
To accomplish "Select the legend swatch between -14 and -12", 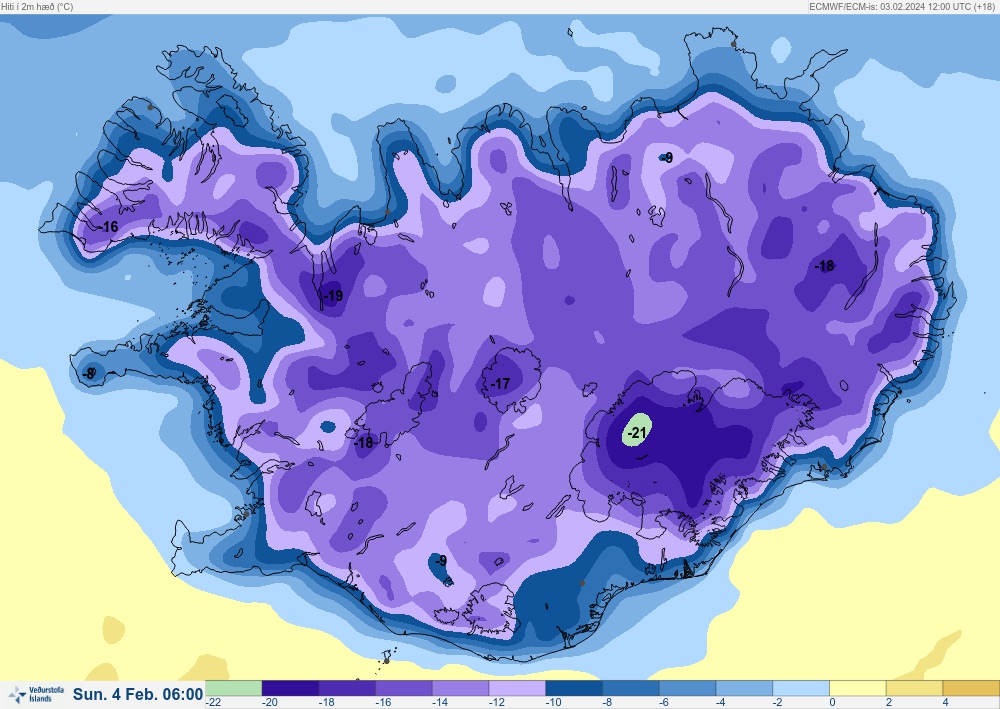I will tap(460, 688).
